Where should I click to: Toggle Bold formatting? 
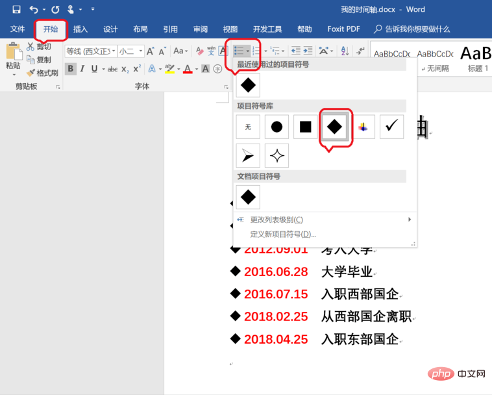pos(70,69)
